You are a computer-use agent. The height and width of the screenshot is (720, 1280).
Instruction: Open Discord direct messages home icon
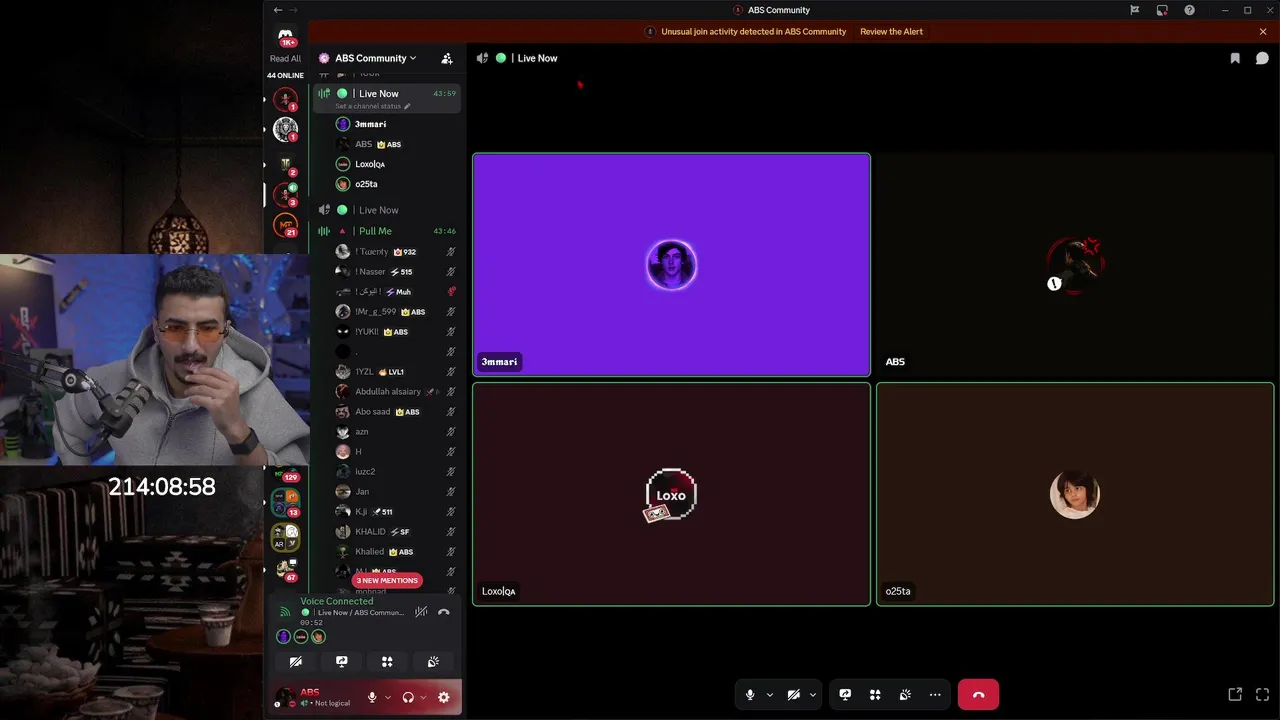click(x=286, y=36)
